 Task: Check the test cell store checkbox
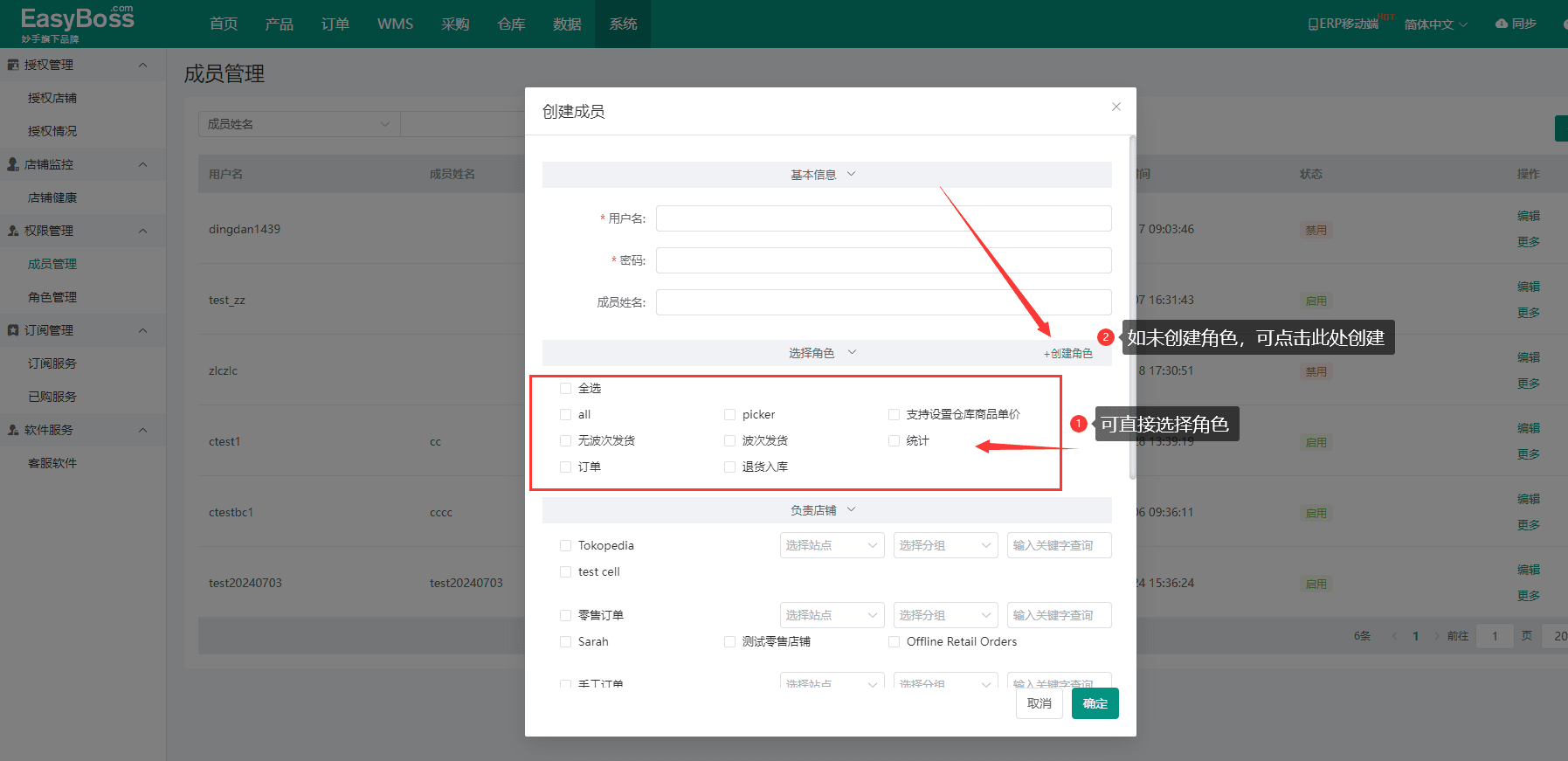[565, 572]
